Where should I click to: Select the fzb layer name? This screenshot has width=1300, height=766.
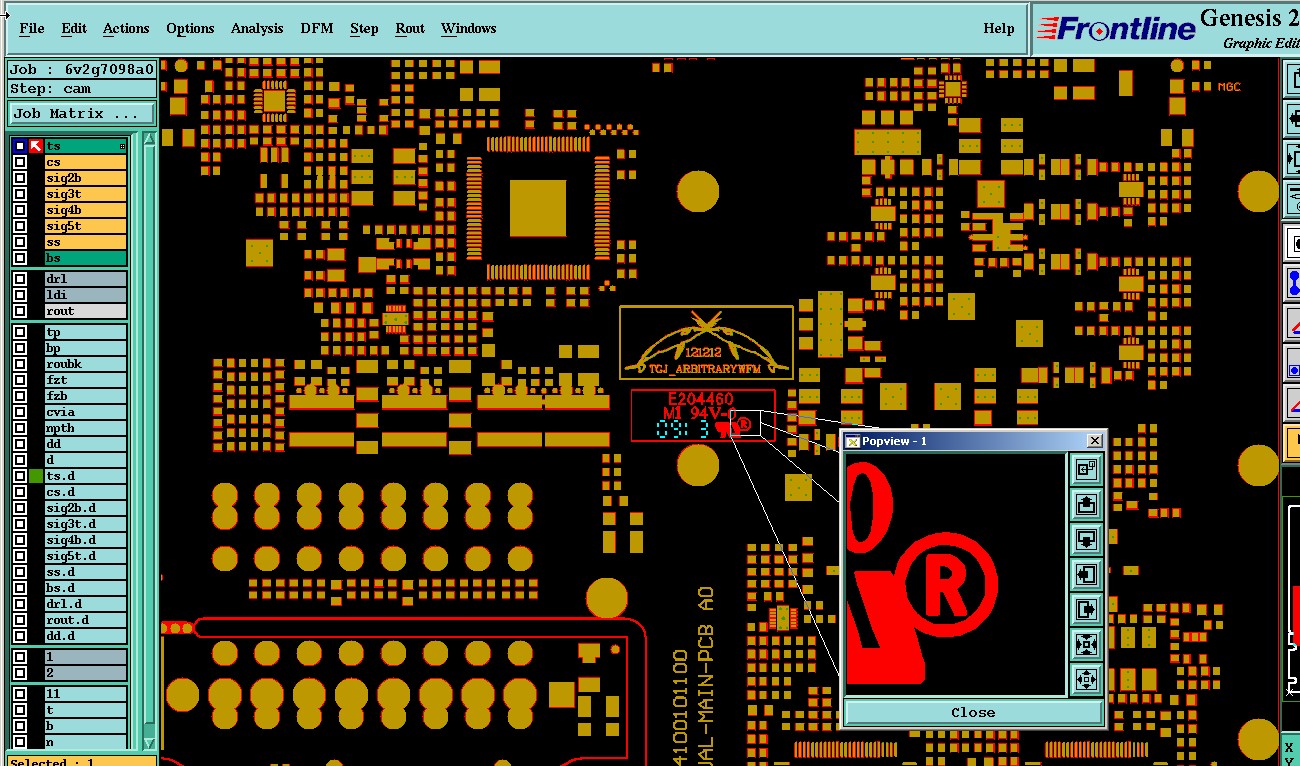click(86, 396)
